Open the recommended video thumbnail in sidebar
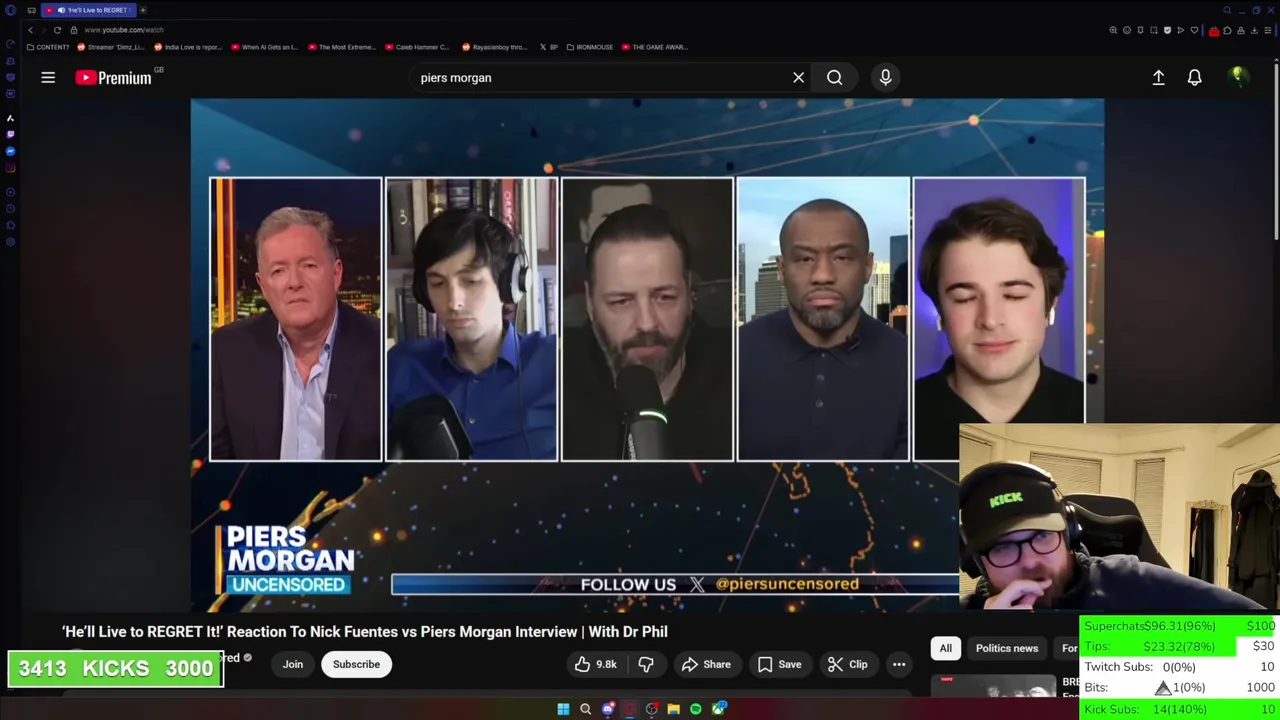Screen dimensions: 1280x720 993,685
